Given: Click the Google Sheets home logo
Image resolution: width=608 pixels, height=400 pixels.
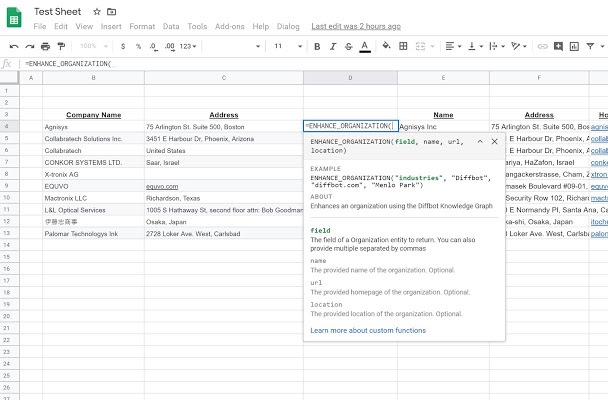Looking at the screenshot, I should [14, 18].
